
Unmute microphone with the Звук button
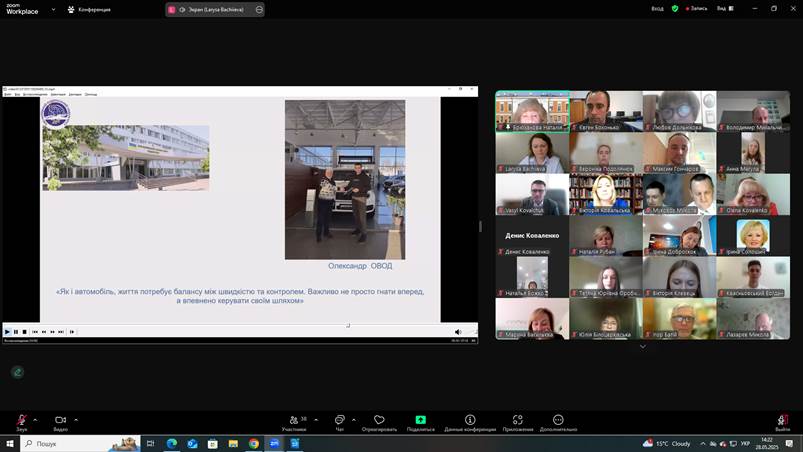21,421
